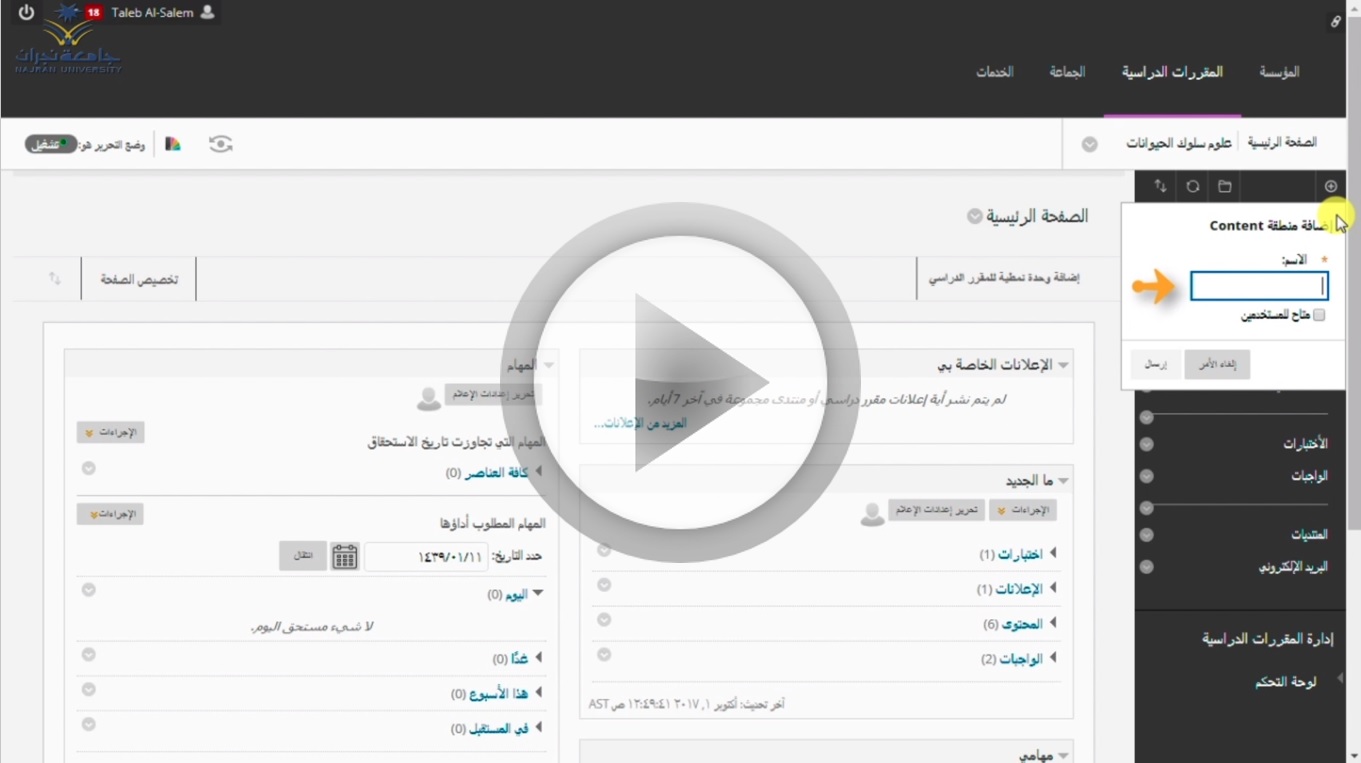Expand the اختبارات (1) item

[x=1052, y=554]
